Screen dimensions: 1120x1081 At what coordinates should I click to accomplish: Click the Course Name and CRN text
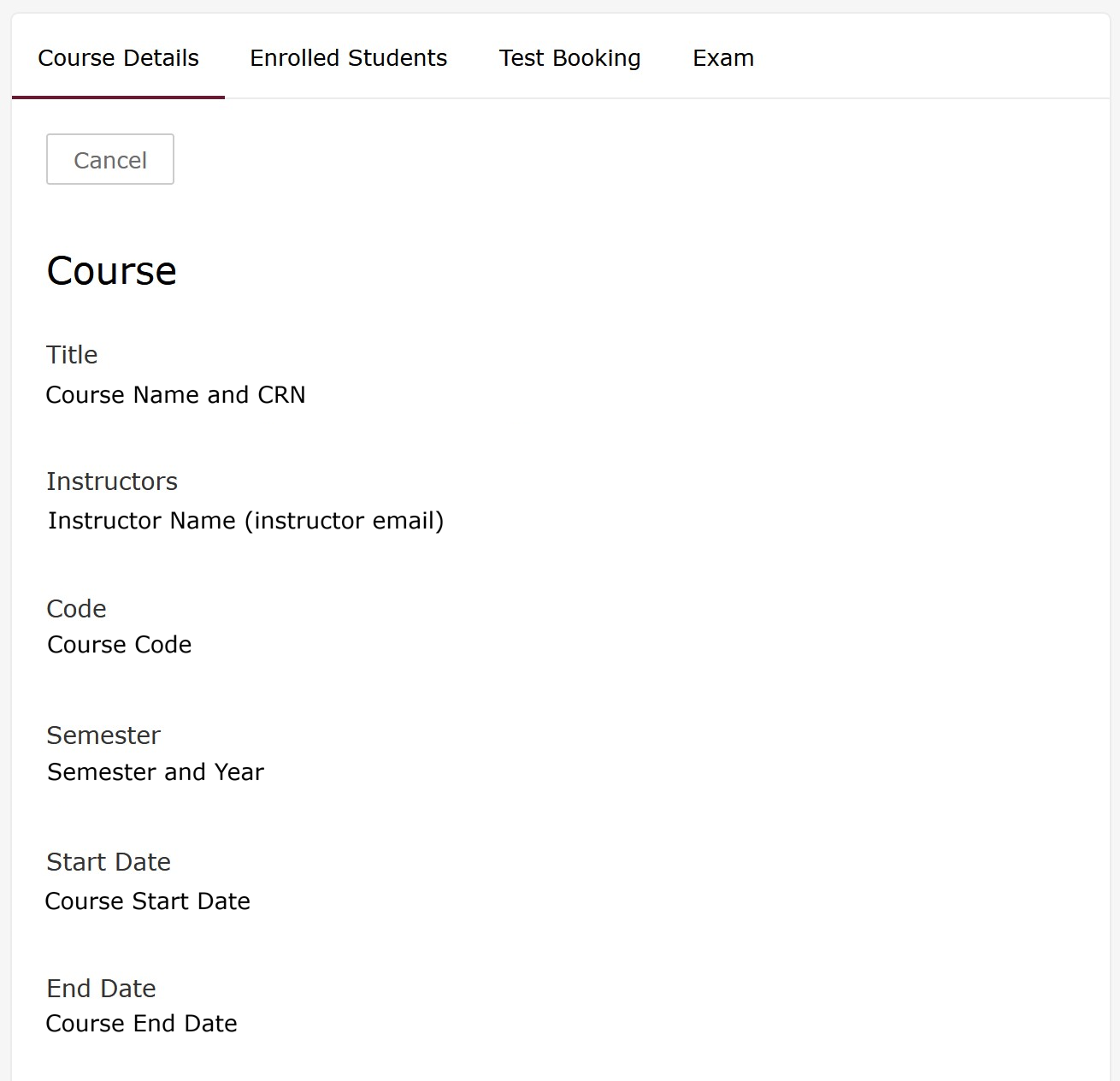pos(176,394)
